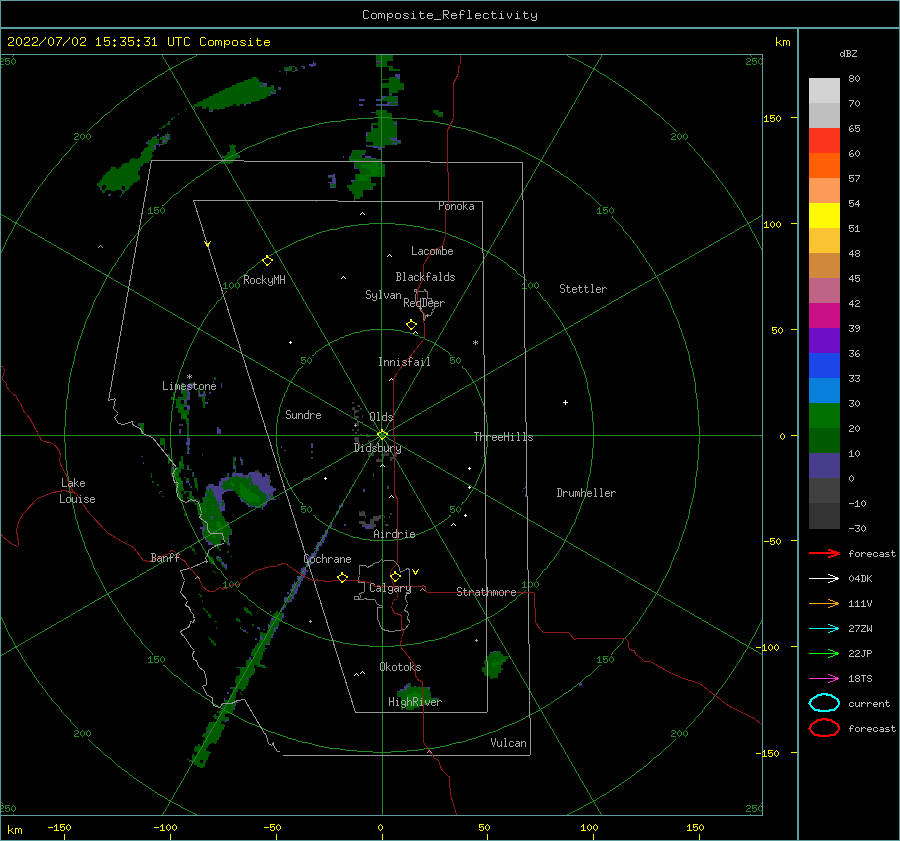Click the Strathmore town label
The image size is (900, 841).
(x=486, y=592)
